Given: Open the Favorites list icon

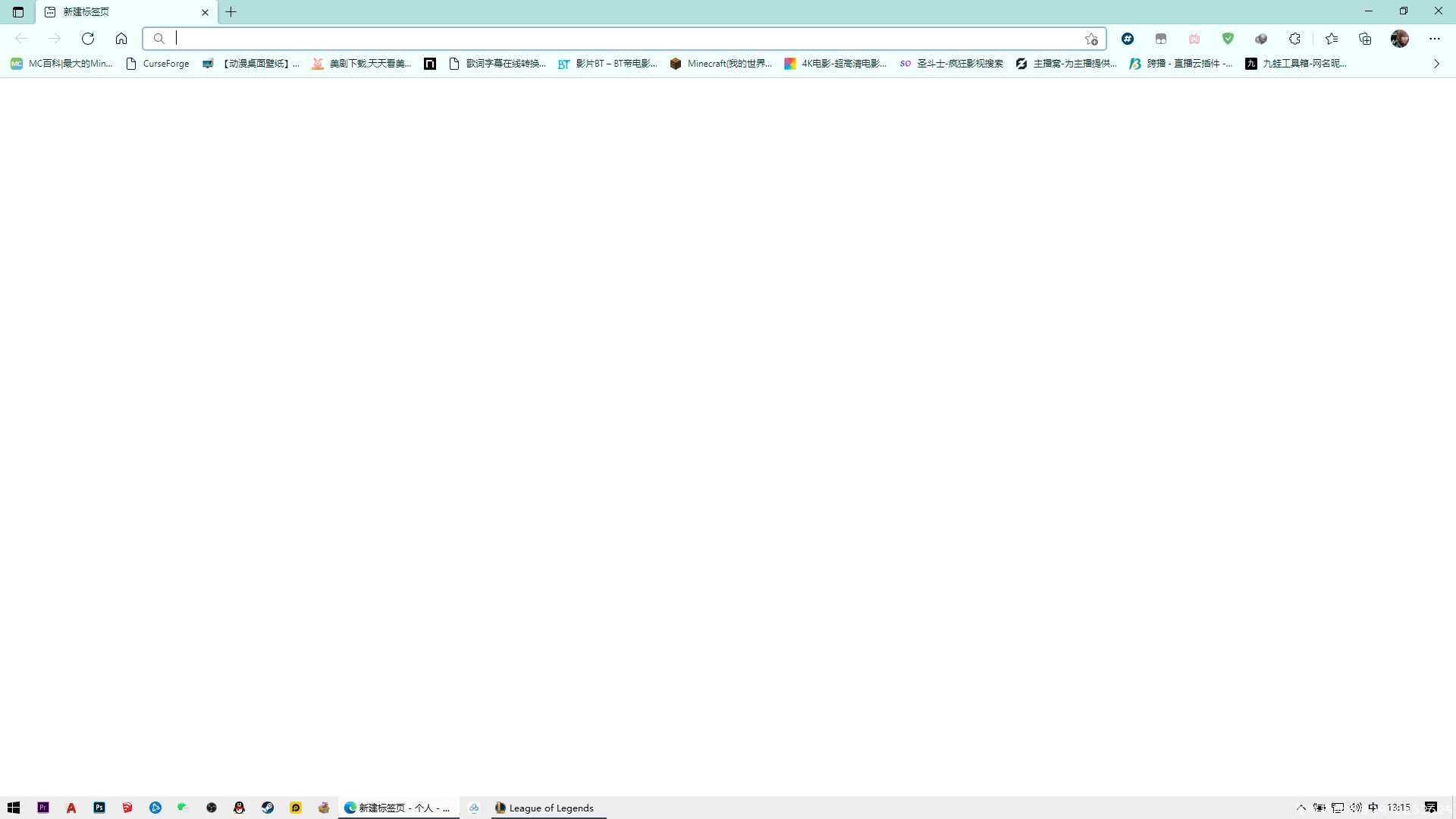Looking at the screenshot, I should [x=1332, y=39].
